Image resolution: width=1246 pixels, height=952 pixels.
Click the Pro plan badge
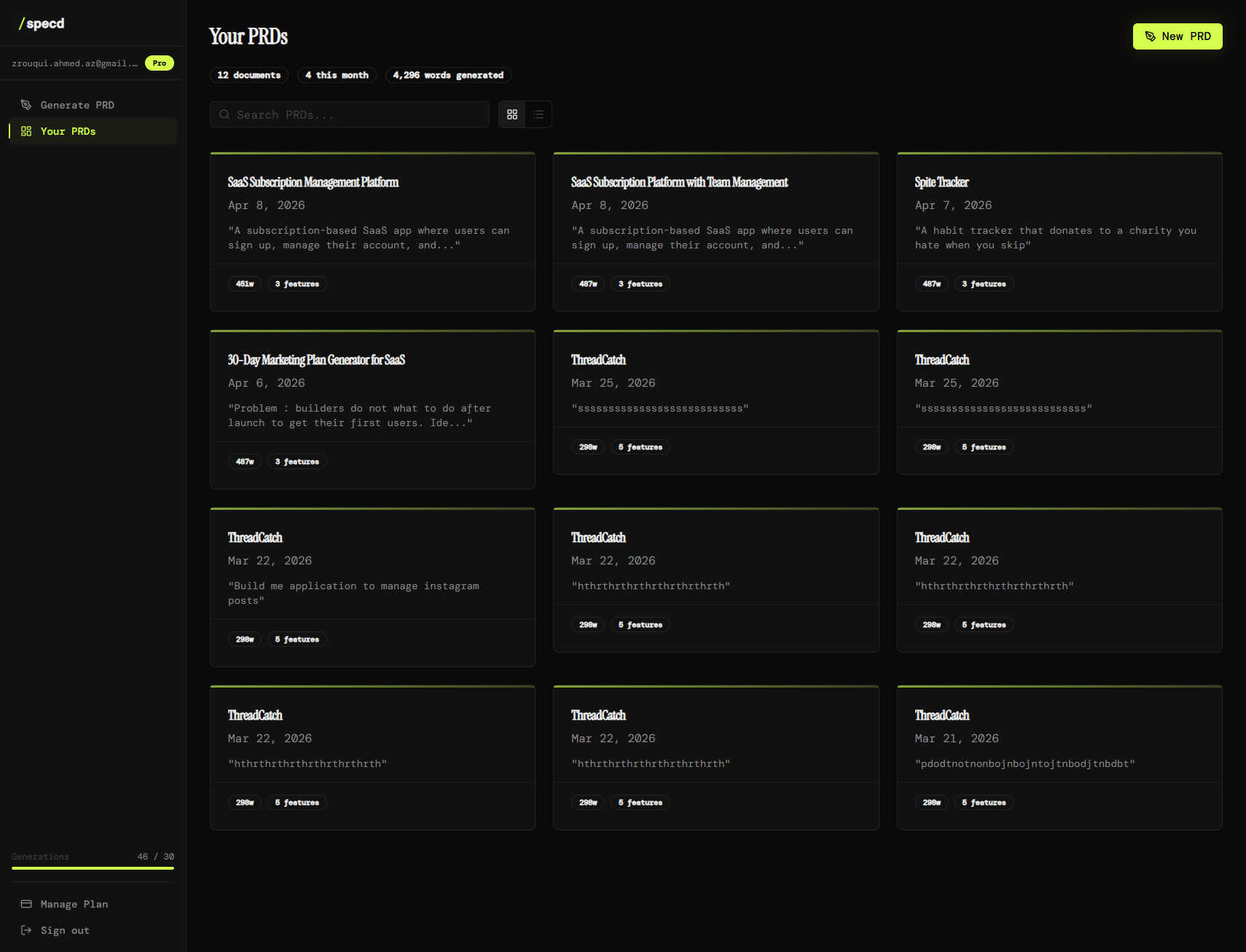pyautogui.click(x=160, y=63)
